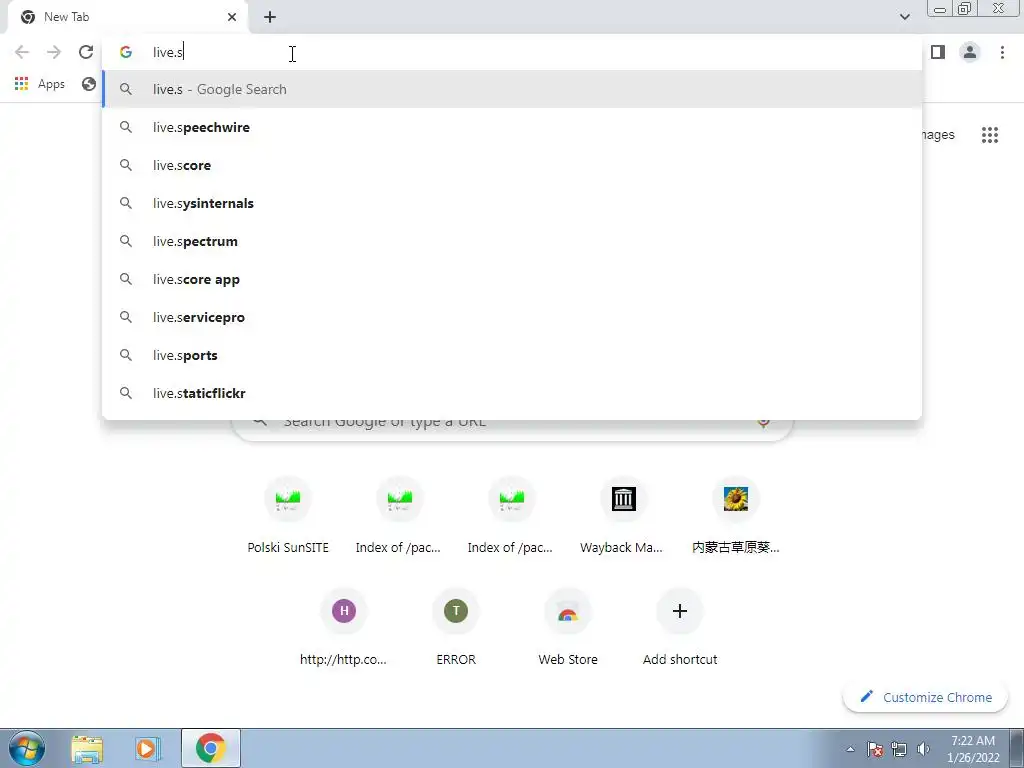Click the Add shortcut button

pyautogui.click(x=680, y=627)
